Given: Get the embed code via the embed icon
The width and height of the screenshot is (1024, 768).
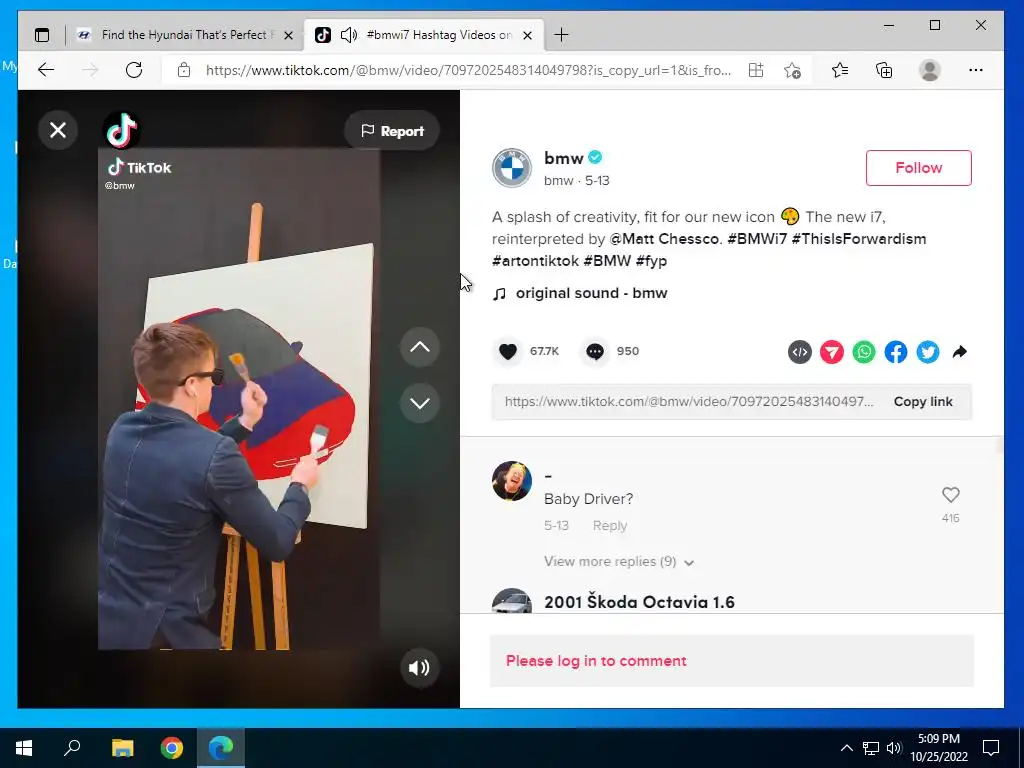Looking at the screenshot, I should click(x=799, y=353).
